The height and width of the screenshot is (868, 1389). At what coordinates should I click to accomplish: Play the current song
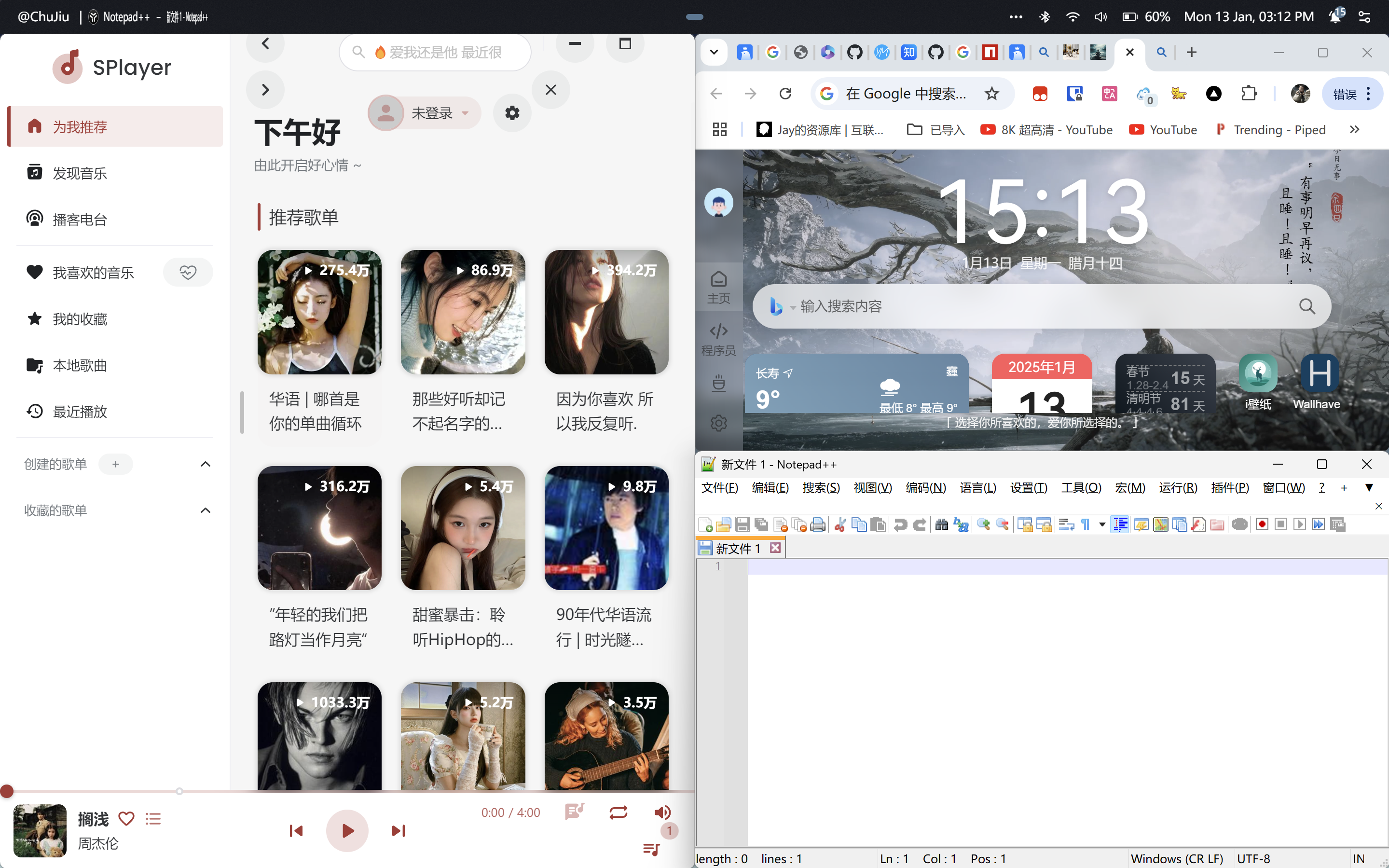[347, 830]
